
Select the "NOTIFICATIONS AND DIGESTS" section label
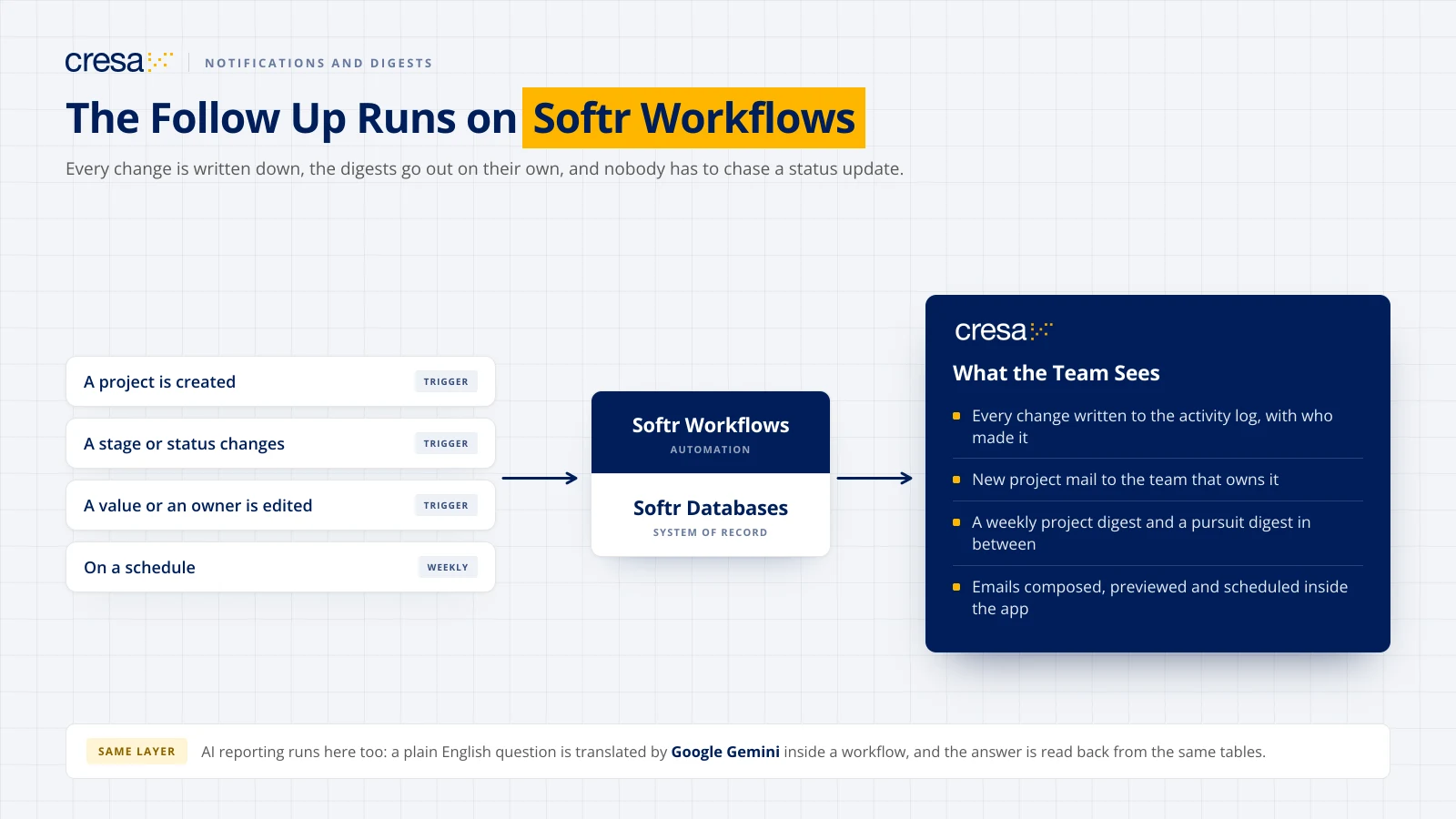click(318, 63)
